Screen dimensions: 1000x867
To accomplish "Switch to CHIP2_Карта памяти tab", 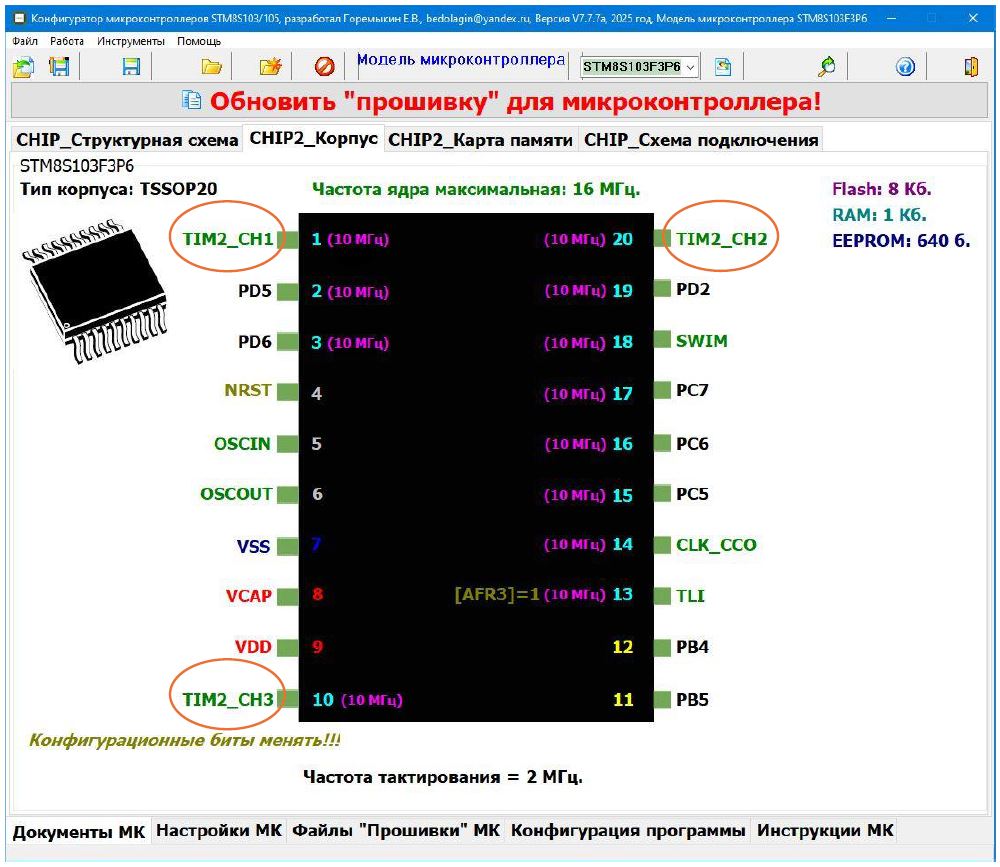I will point(480,140).
